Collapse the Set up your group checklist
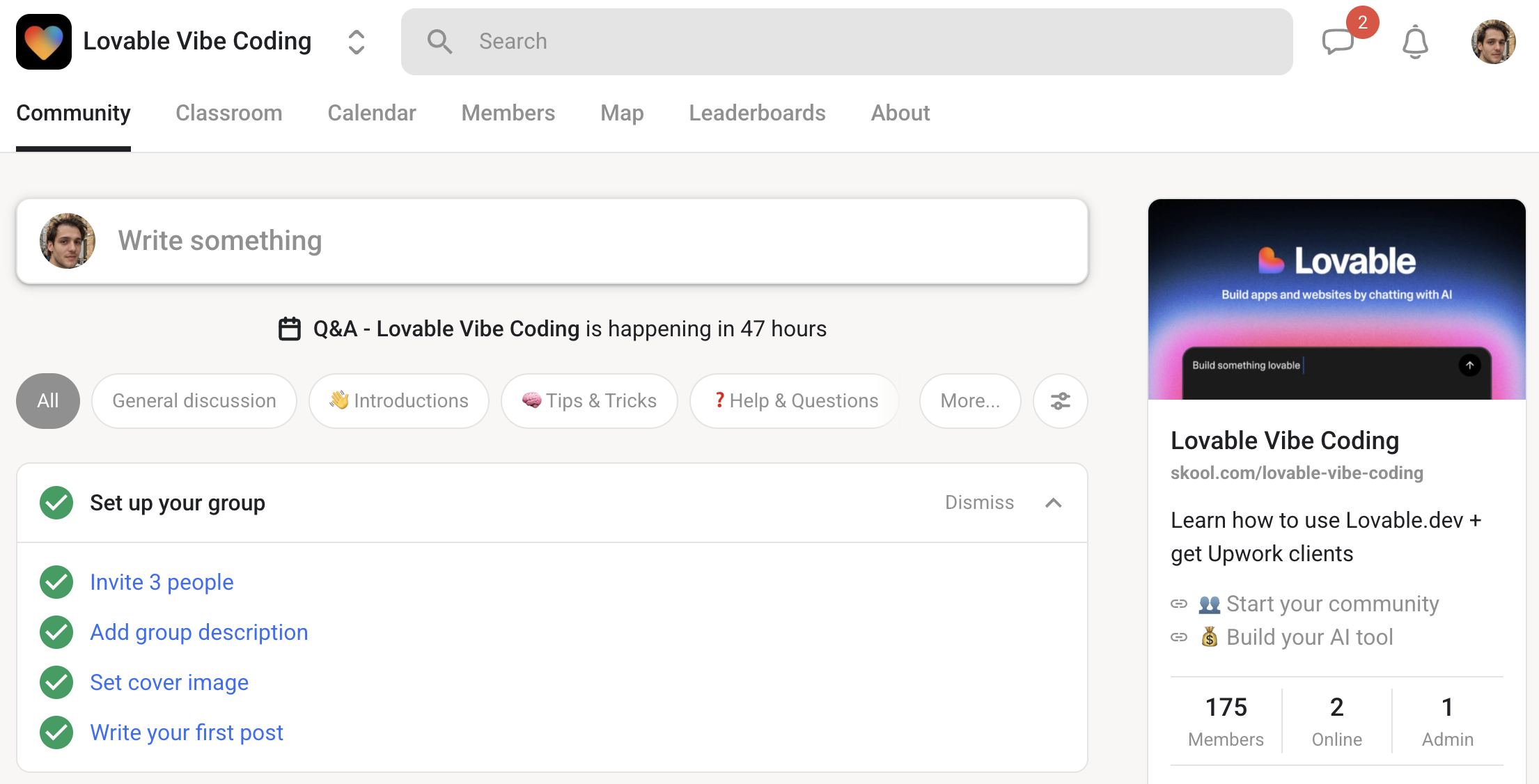 1054,503
